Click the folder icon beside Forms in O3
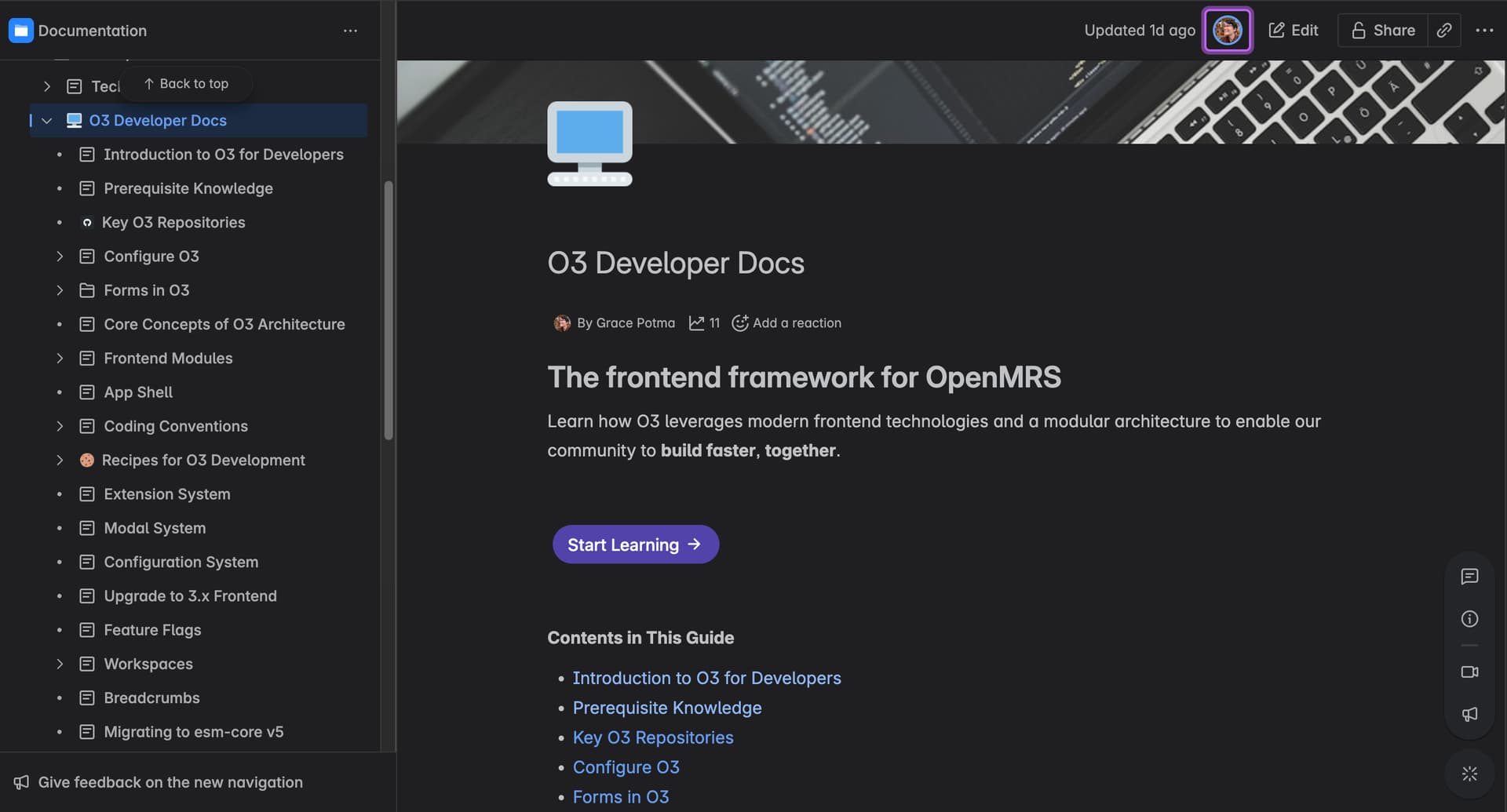This screenshot has height=812, width=1507. click(x=87, y=290)
